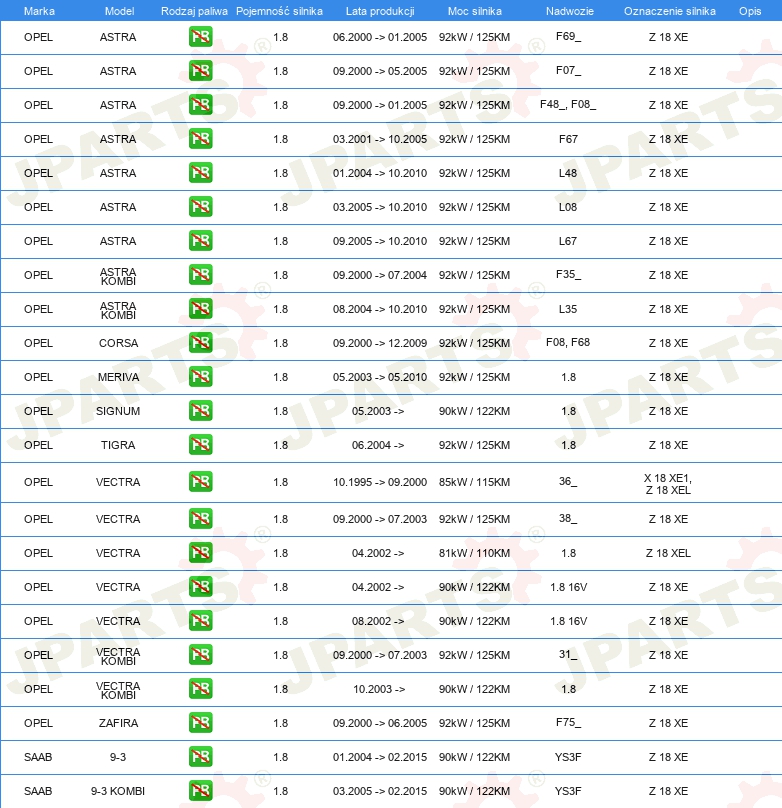Click the Nadwozie column header
Screen dimensions: 782x808
[570, 11]
